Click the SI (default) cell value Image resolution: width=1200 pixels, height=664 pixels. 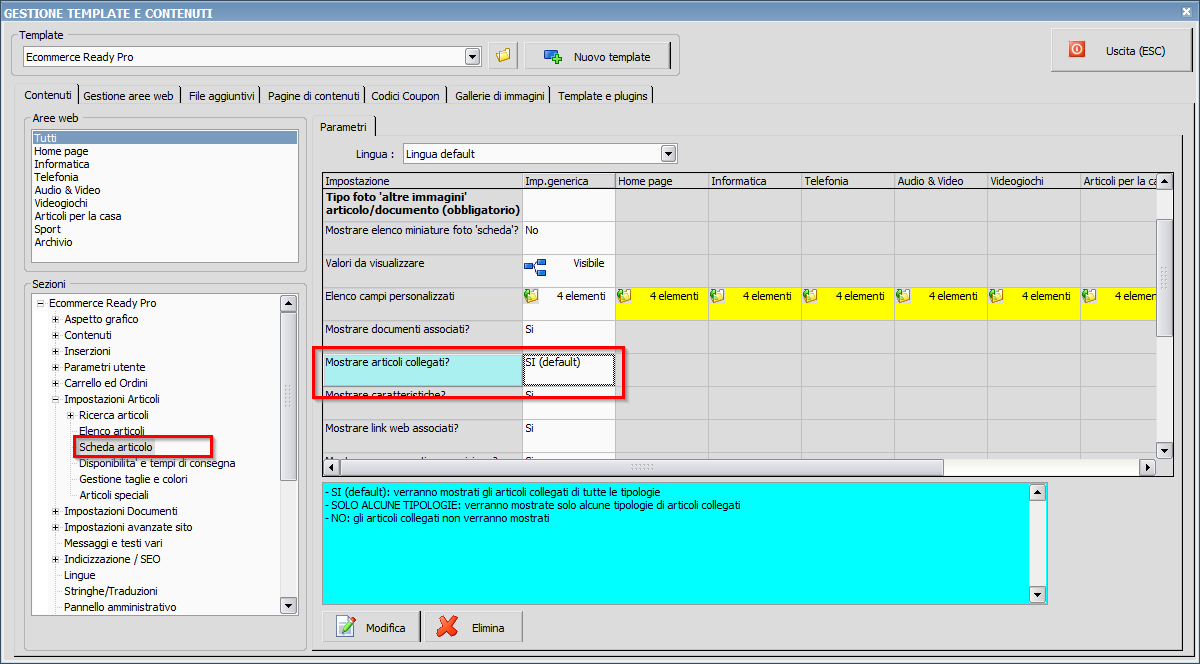point(568,370)
